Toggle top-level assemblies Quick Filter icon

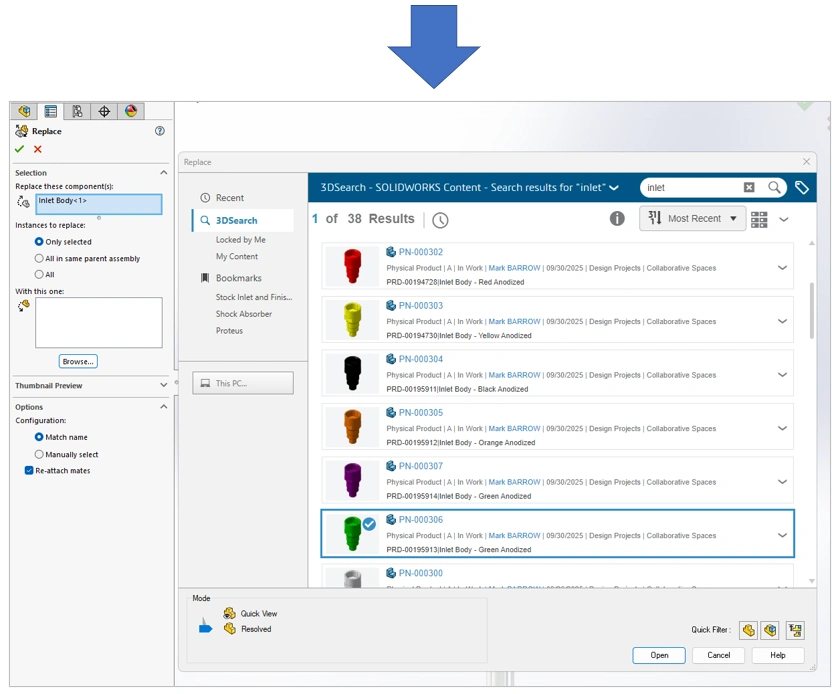click(x=795, y=630)
